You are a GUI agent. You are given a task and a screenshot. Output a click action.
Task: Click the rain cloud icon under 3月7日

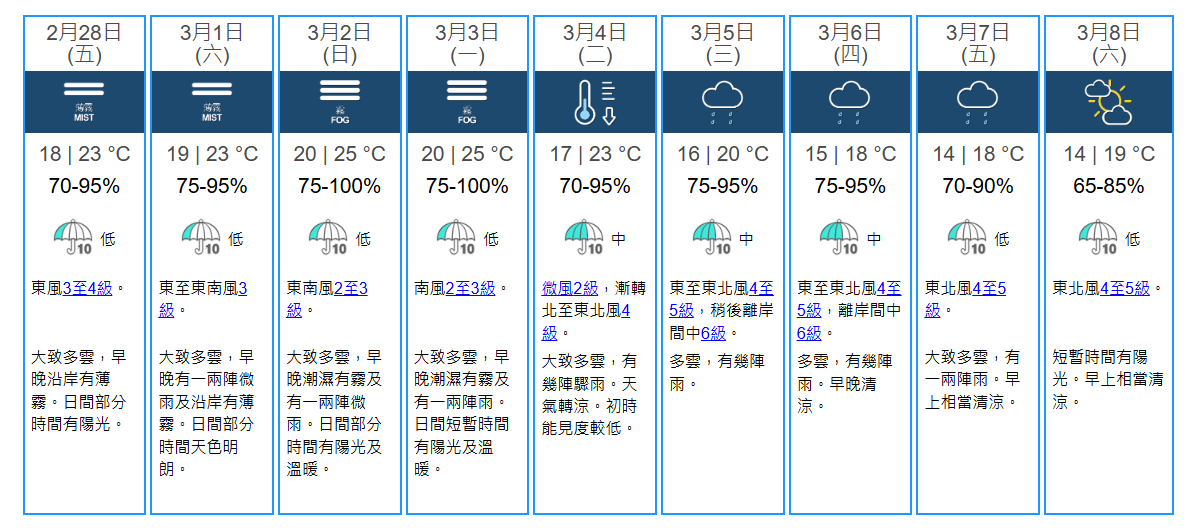[977, 101]
